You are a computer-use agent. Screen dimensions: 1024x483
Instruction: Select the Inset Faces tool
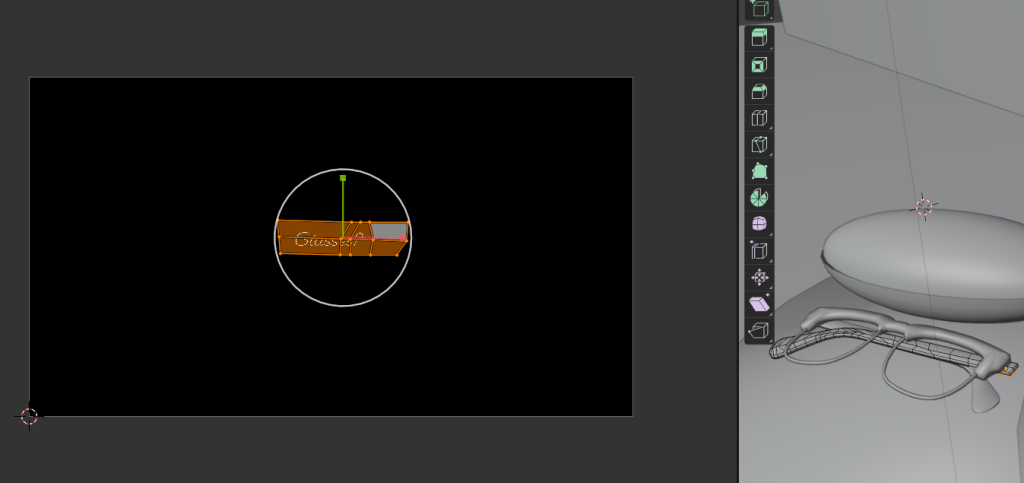(759, 65)
